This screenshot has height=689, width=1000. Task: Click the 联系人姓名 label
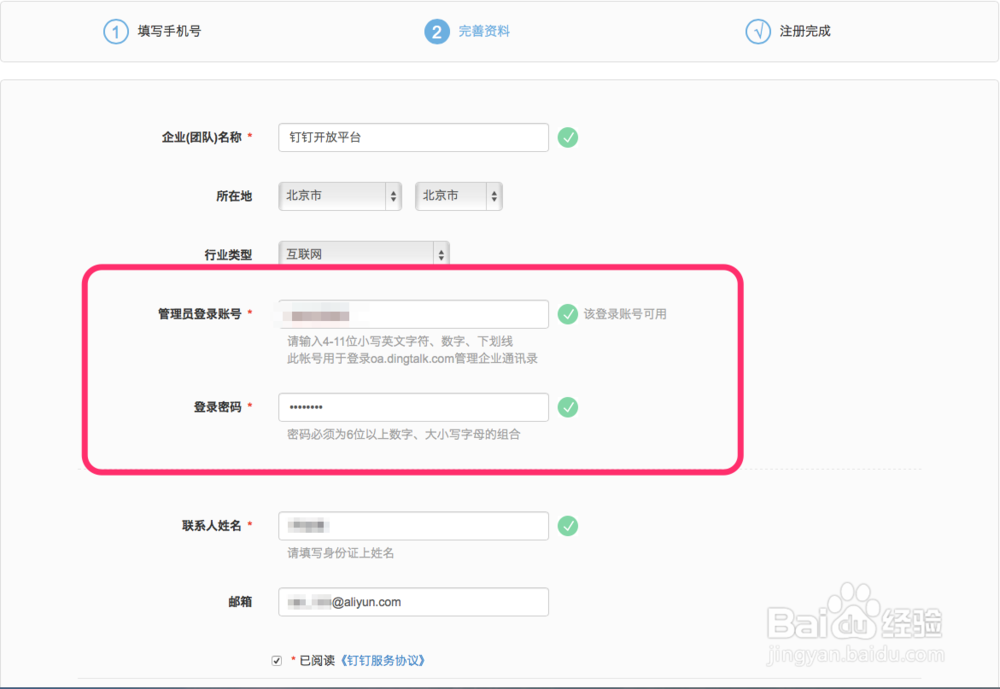point(212,526)
